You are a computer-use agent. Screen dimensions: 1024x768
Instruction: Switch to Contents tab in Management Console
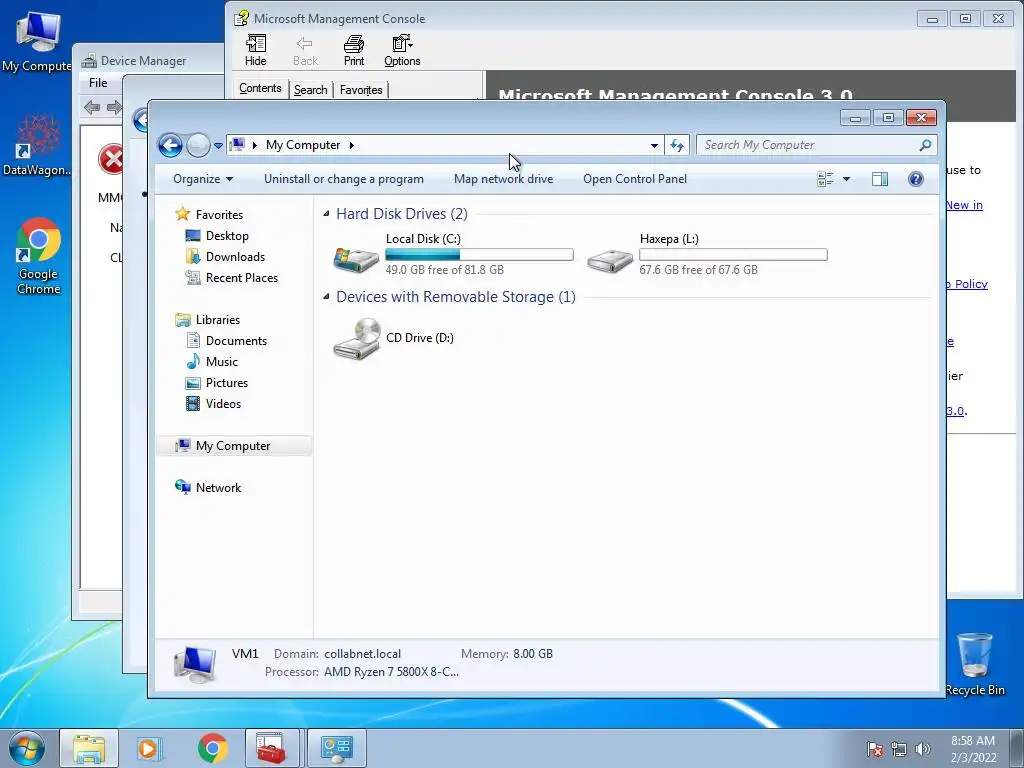[260, 88]
